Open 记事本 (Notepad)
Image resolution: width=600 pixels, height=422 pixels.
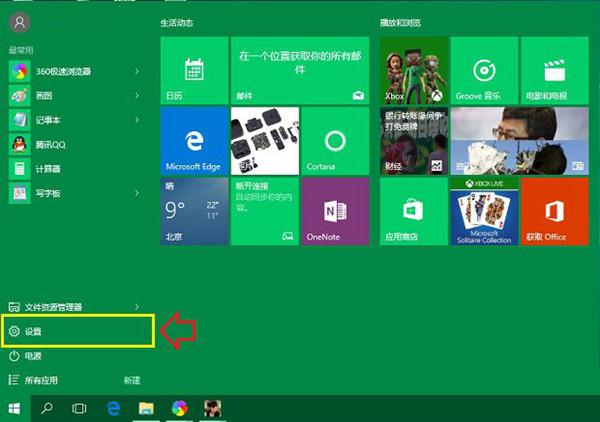pyautogui.click(x=74, y=120)
